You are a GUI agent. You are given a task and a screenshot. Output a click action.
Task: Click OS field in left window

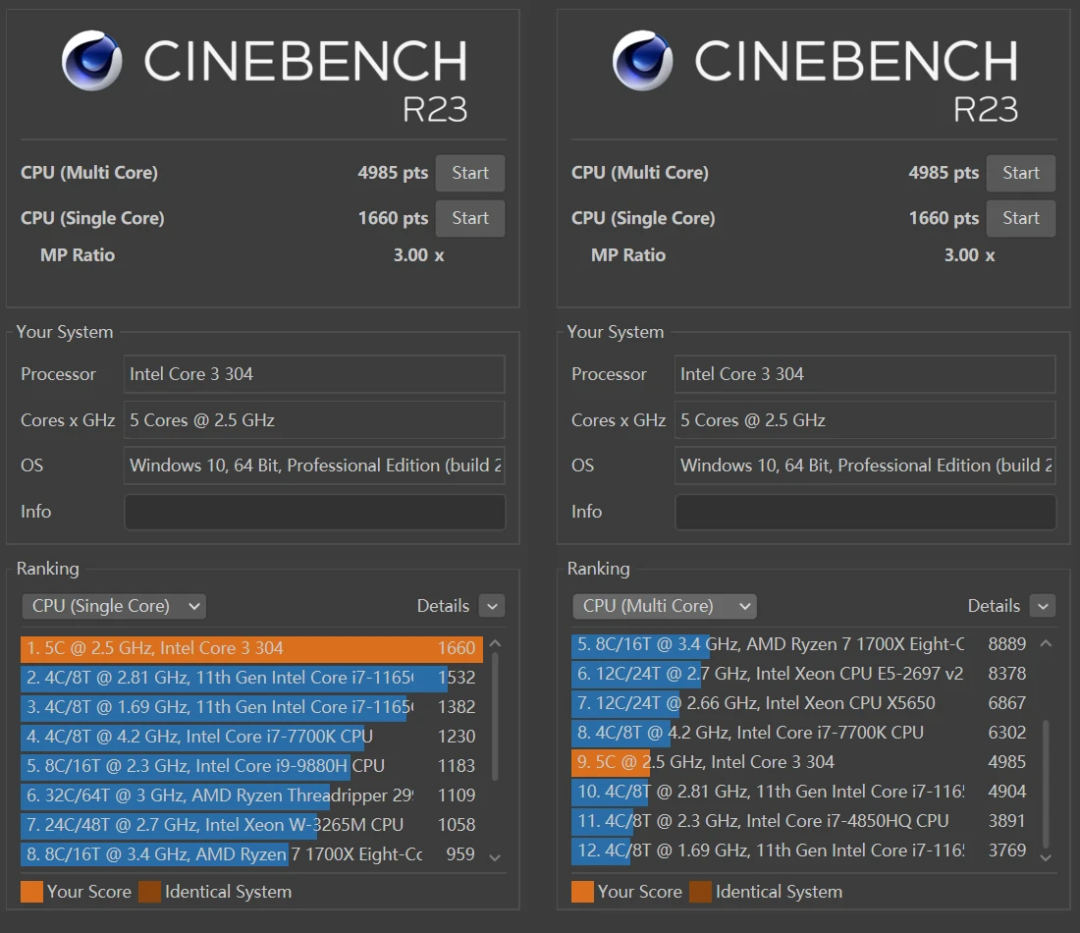click(x=314, y=465)
